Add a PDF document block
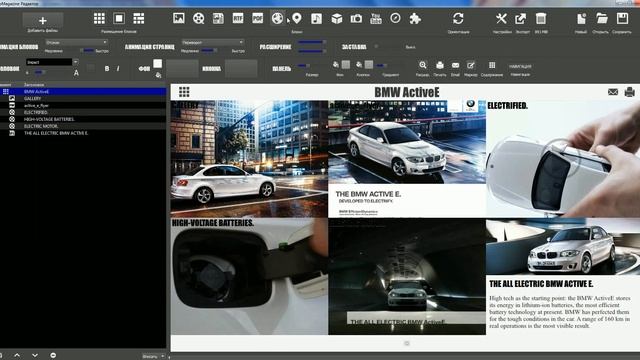Image resolution: width=640 pixels, height=360 pixels. coord(258,18)
